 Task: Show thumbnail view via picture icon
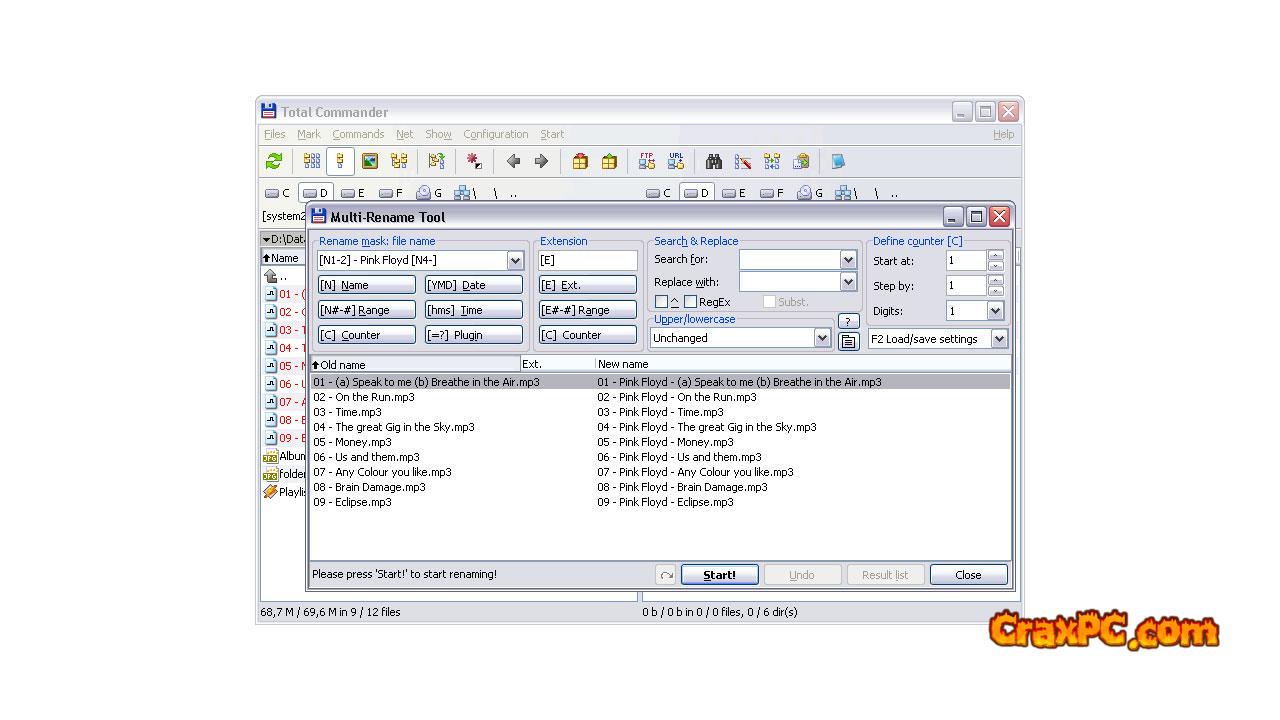point(370,161)
